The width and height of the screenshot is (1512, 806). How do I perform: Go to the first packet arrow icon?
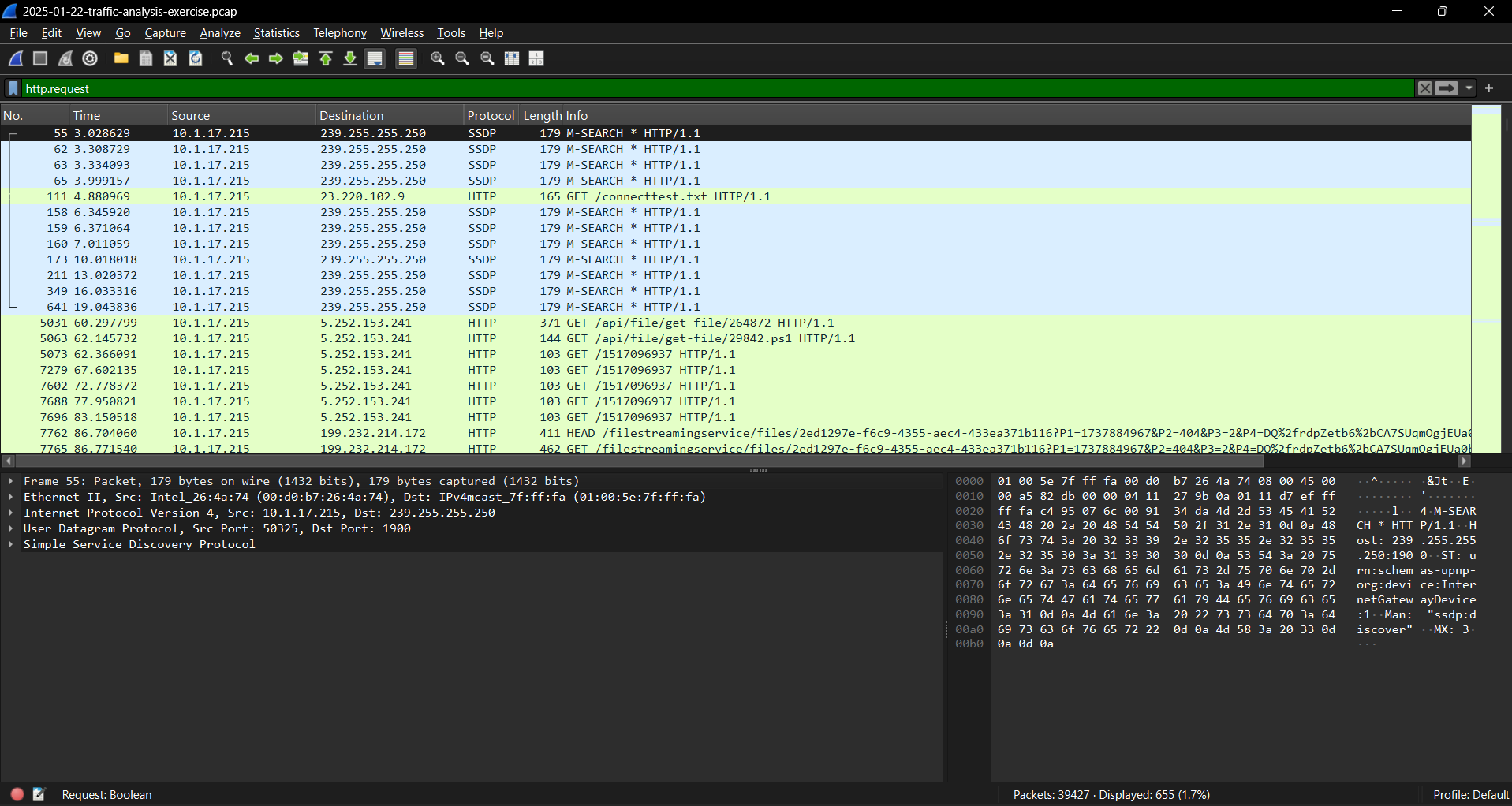326,58
